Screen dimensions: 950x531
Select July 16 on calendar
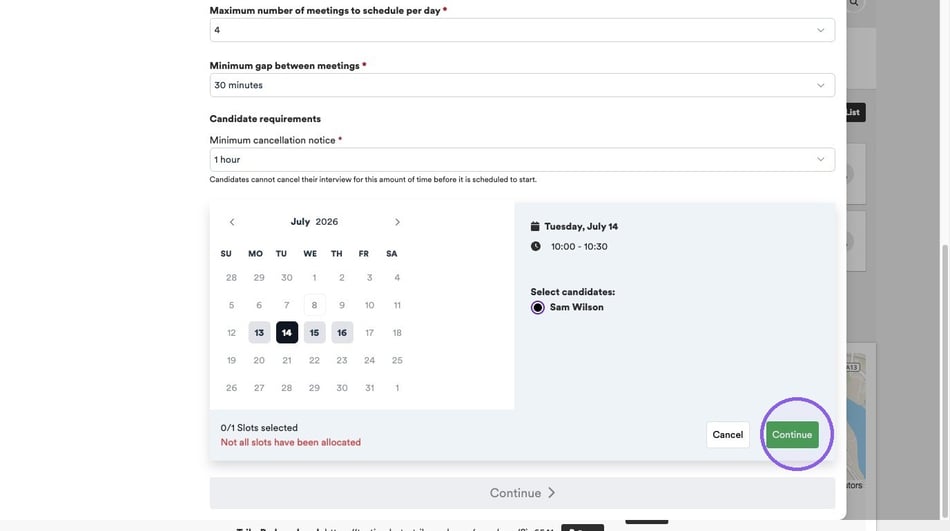pyautogui.click(x=342, y=333)
